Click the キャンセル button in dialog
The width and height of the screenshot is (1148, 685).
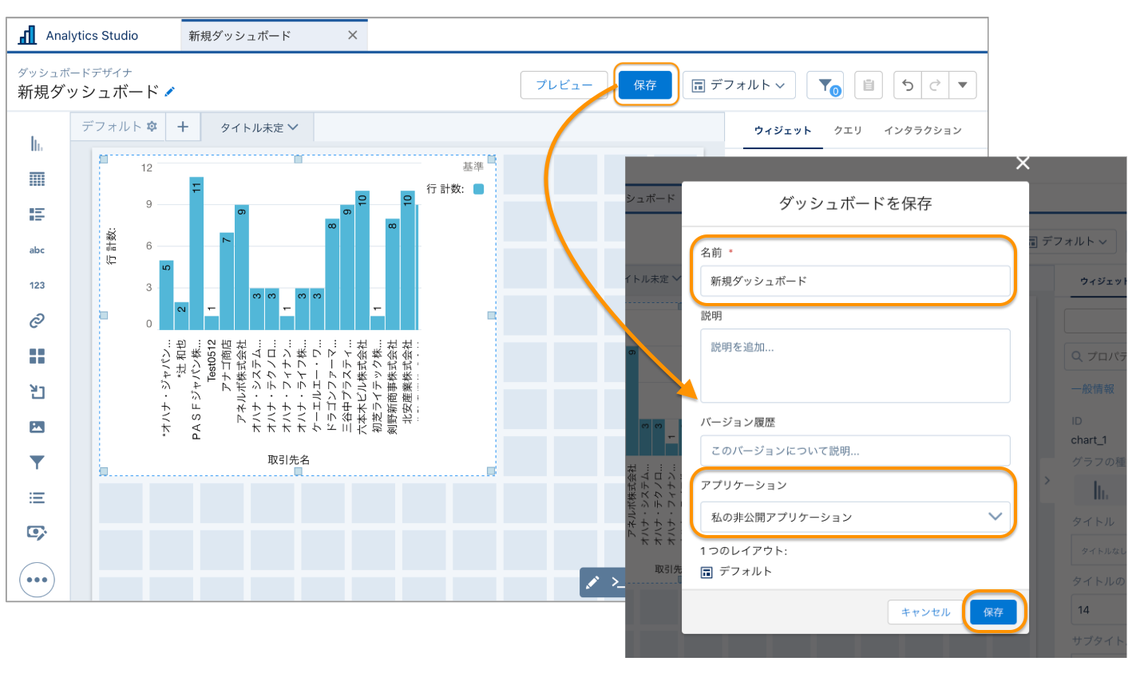pos(925,612)
